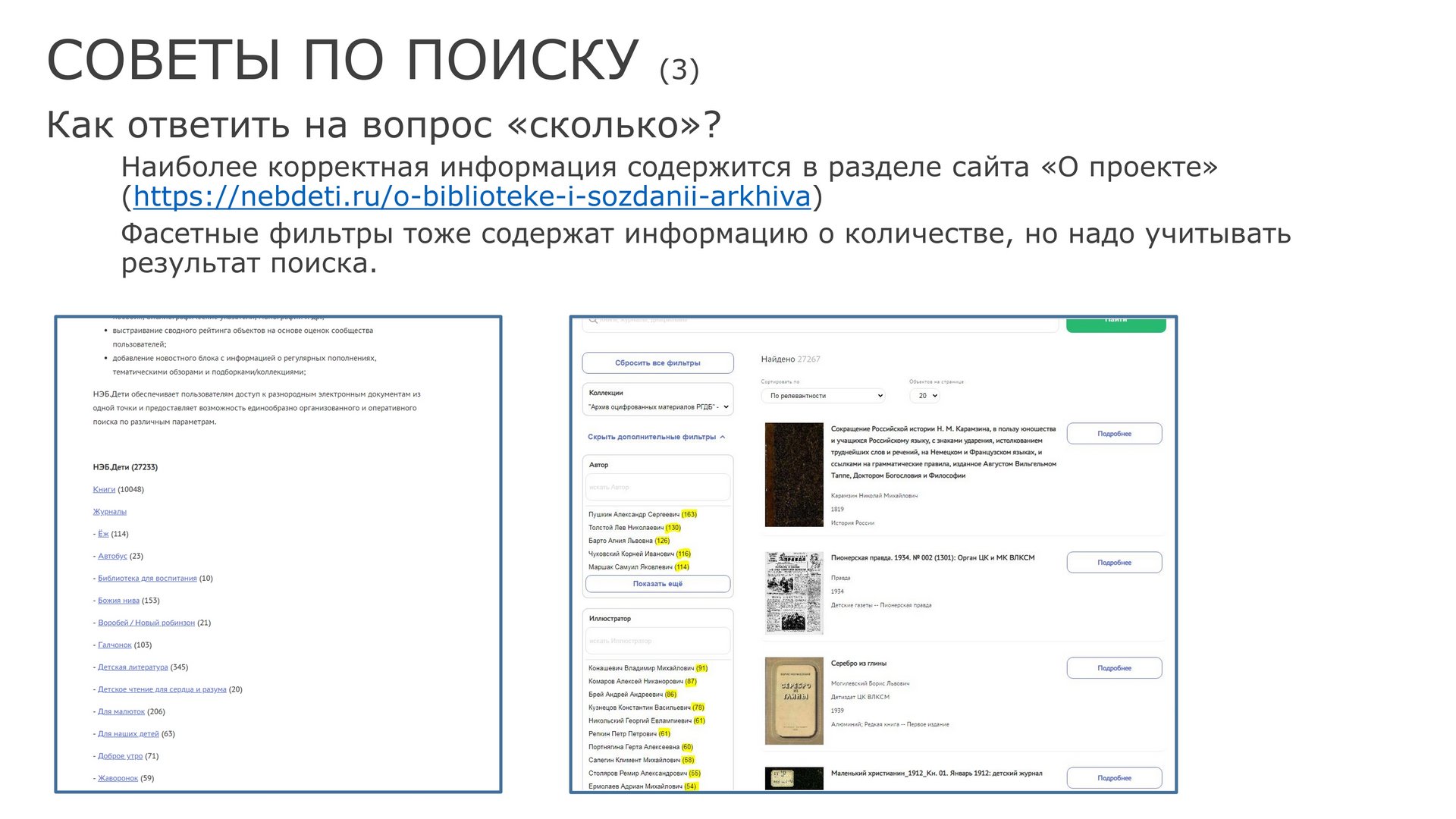The height and width of the screenshot is (819, 1456).
Task: Select author 'Толстой Лев Николаевич'
Action: tap(635, 528)
